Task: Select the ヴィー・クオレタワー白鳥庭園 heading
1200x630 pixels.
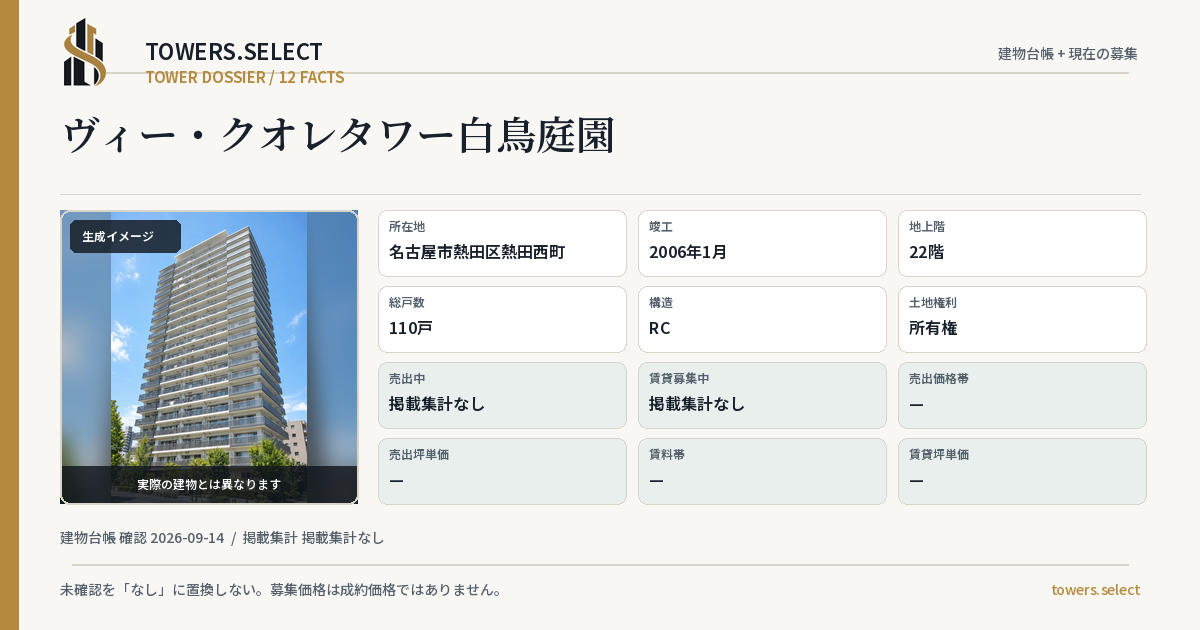Action: (x=338, y=136)
